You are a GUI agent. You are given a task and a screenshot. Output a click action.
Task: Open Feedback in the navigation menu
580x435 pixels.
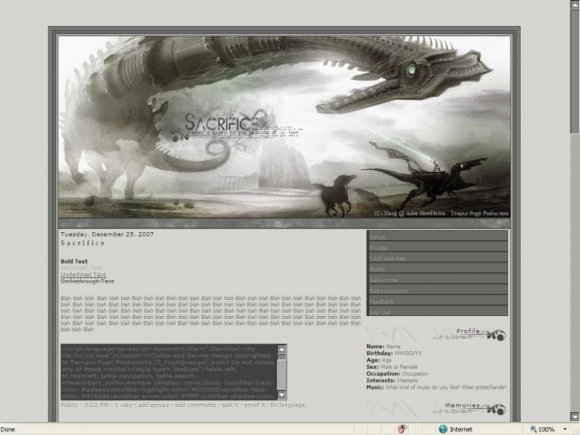(437, 301)
